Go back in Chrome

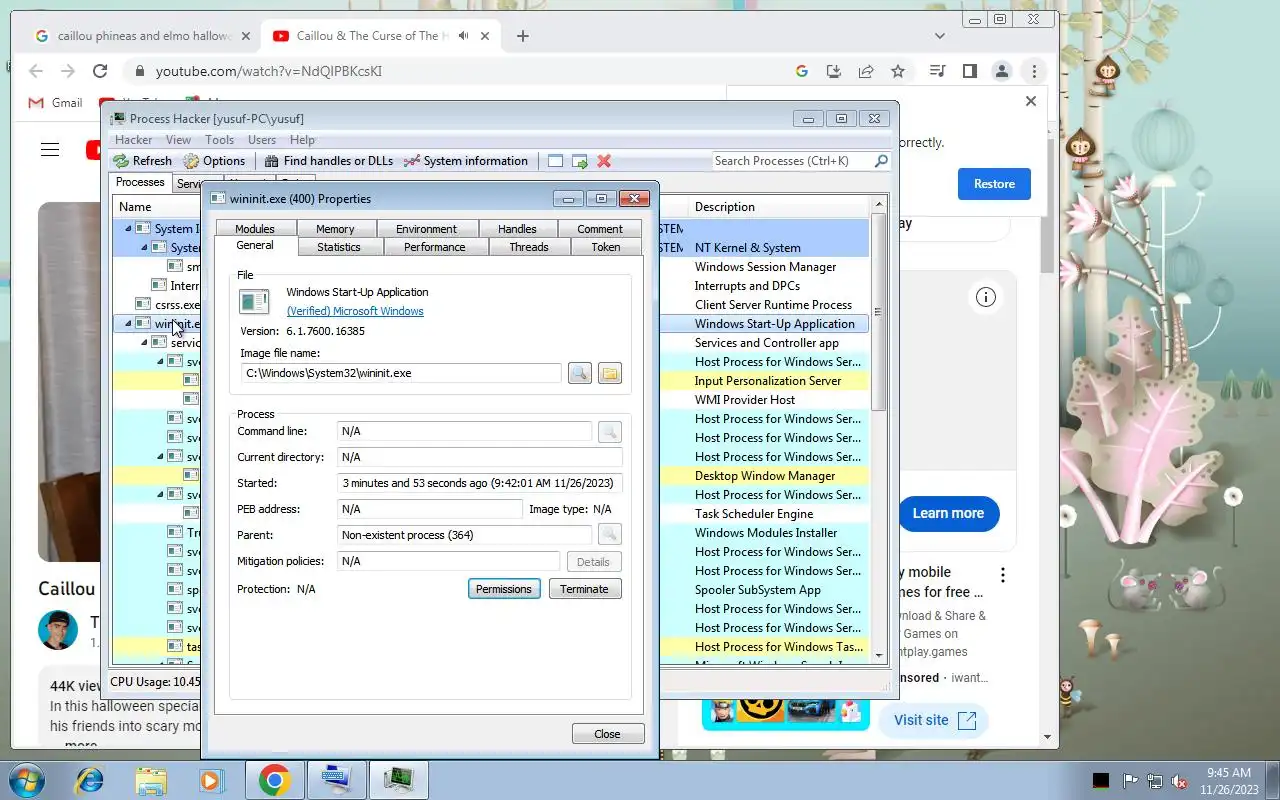(36, 71)
